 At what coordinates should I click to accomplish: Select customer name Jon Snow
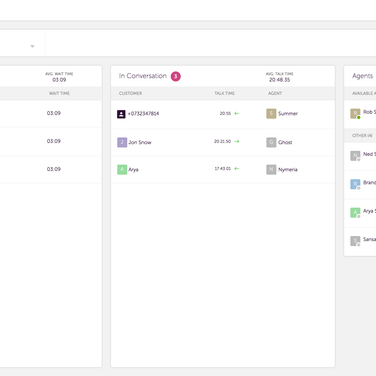point(140,142)
